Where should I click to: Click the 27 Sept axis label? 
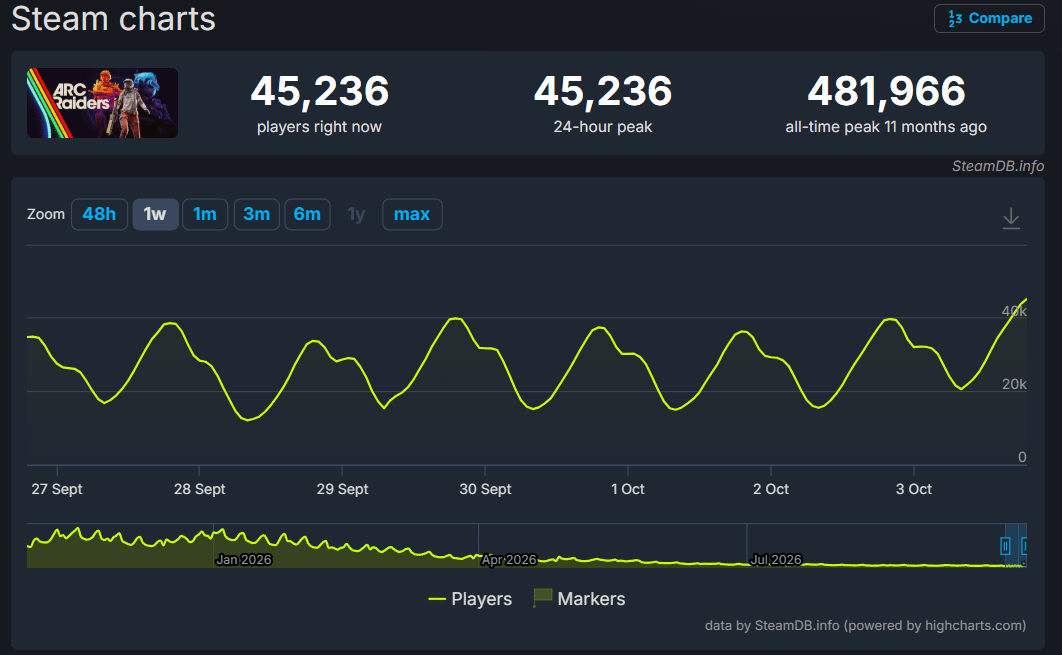coord(57,489)
